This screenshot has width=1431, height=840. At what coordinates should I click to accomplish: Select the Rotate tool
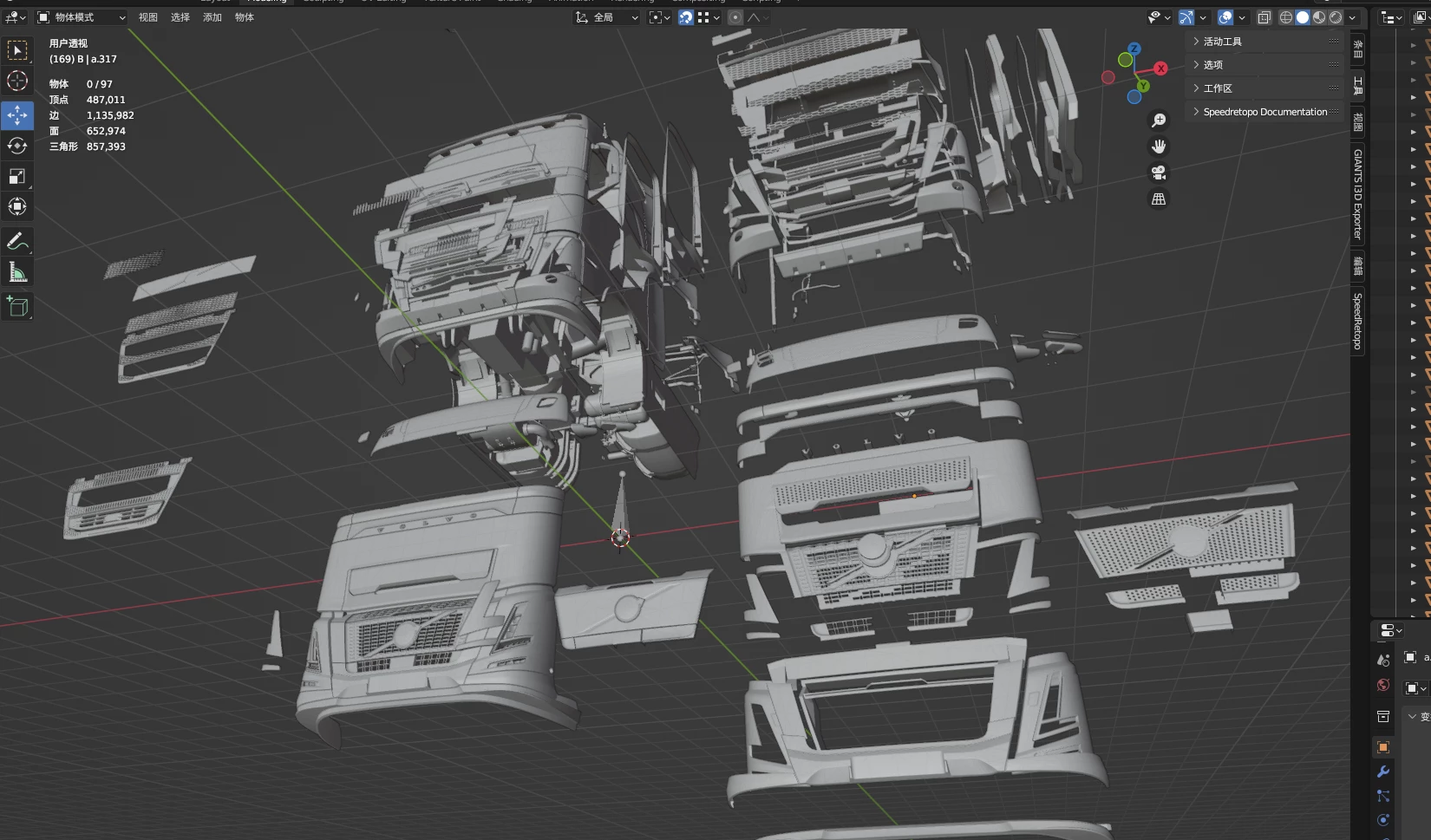coord(17,146)
